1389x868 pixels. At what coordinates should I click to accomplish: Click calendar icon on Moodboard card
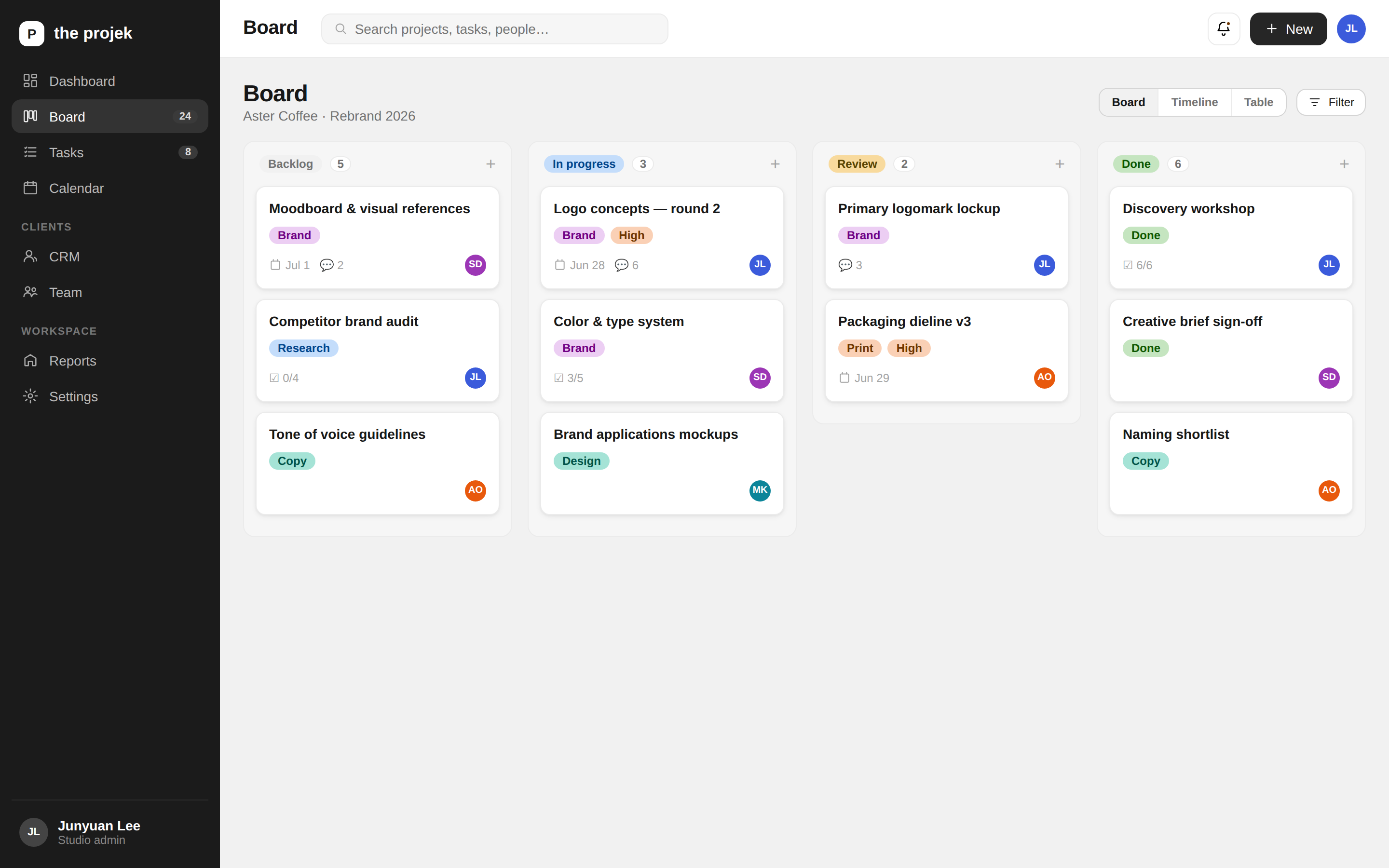(x=275, y=265)
